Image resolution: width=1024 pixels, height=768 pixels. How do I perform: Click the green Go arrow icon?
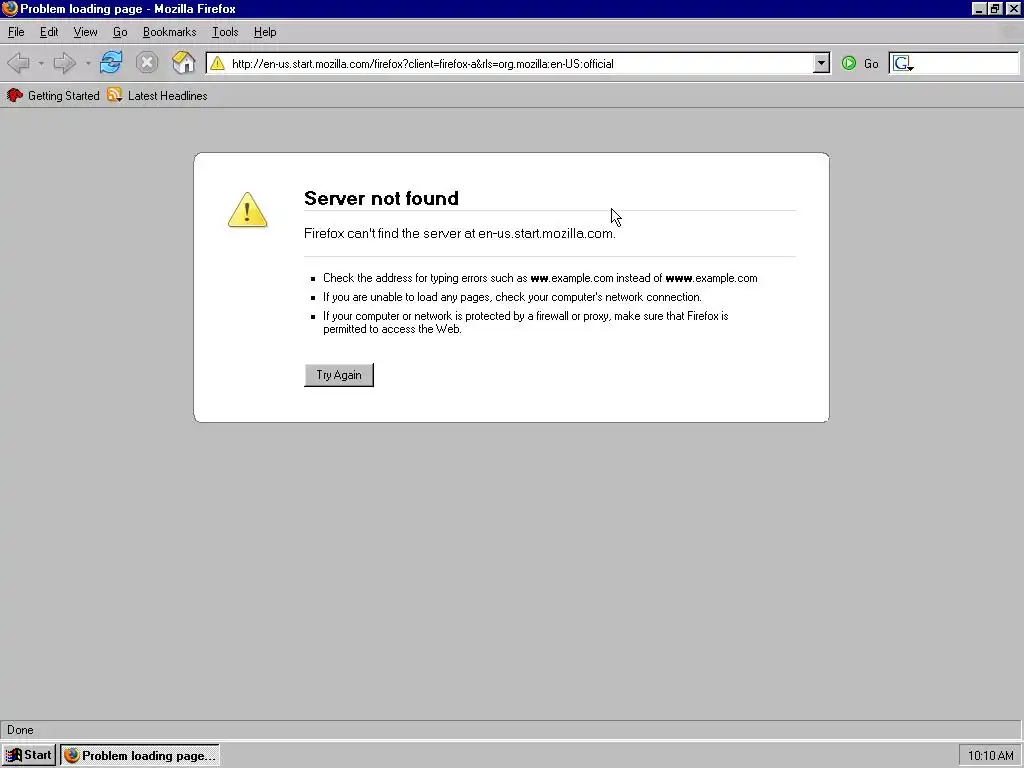(848, 63)
